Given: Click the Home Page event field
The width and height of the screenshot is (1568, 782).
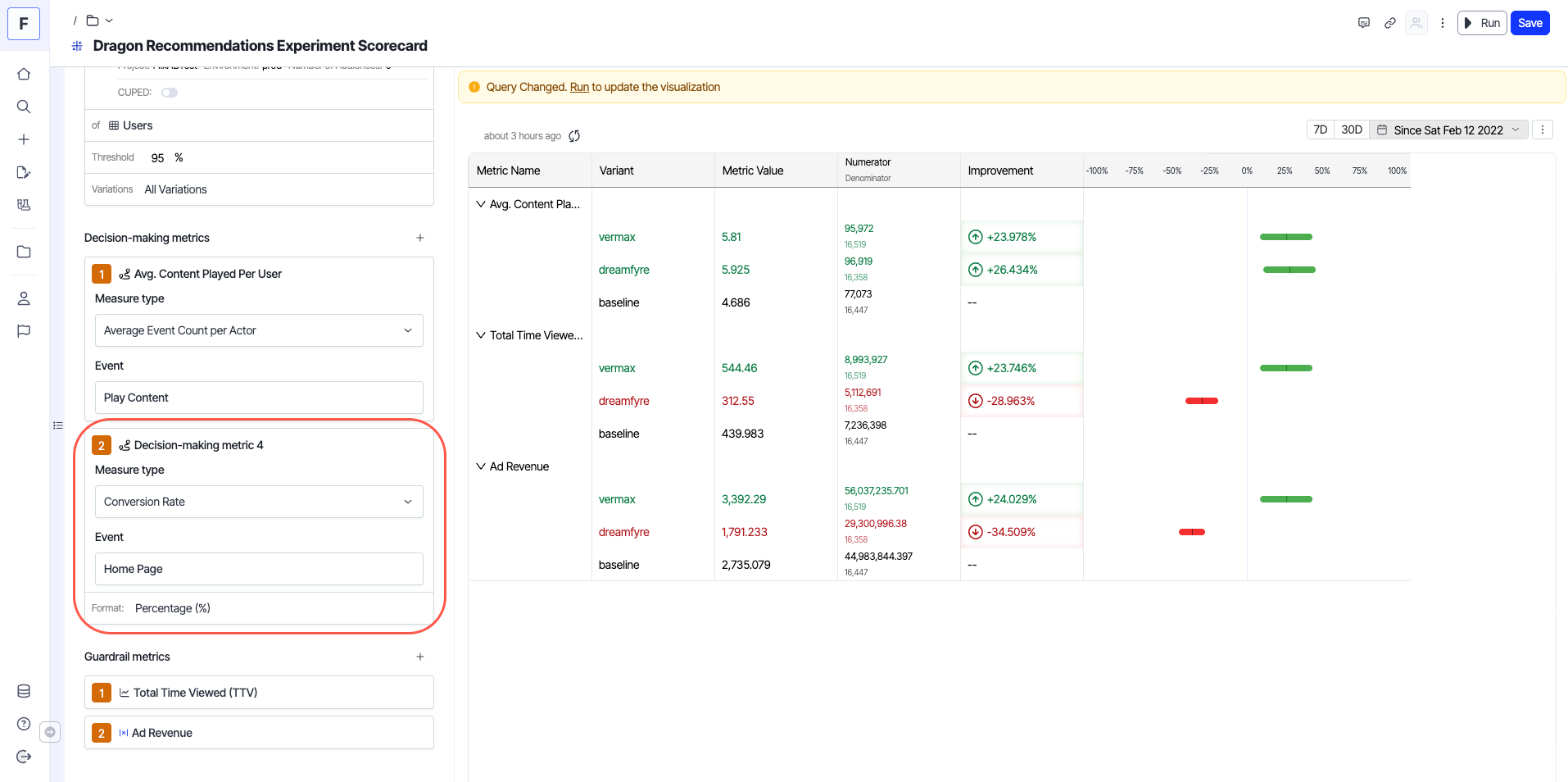Looking at the screenshot, I should point(259,569).
